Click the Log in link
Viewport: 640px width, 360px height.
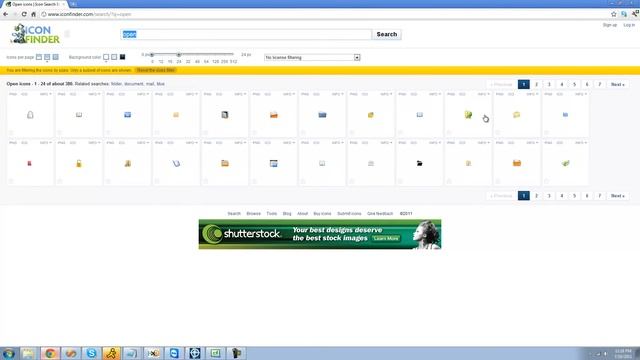tap(629, 25)
